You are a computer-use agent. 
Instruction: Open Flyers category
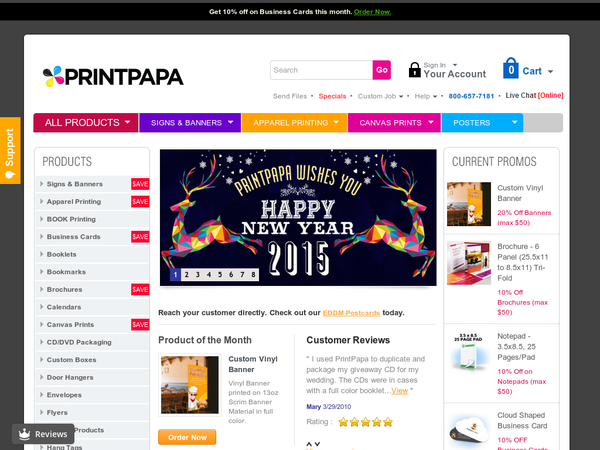point(57,413)
